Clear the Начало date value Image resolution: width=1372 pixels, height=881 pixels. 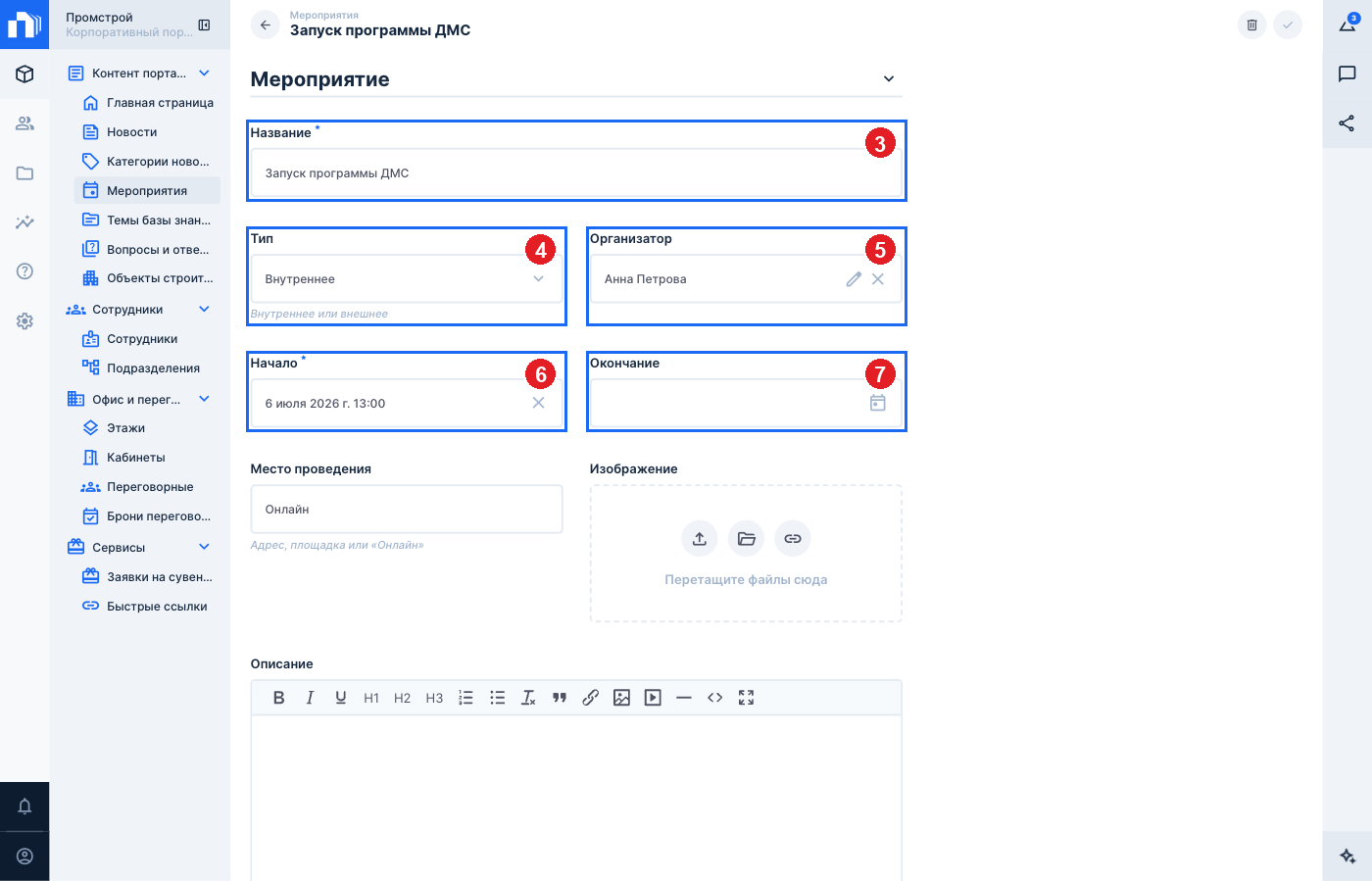[x=538, y=403]
